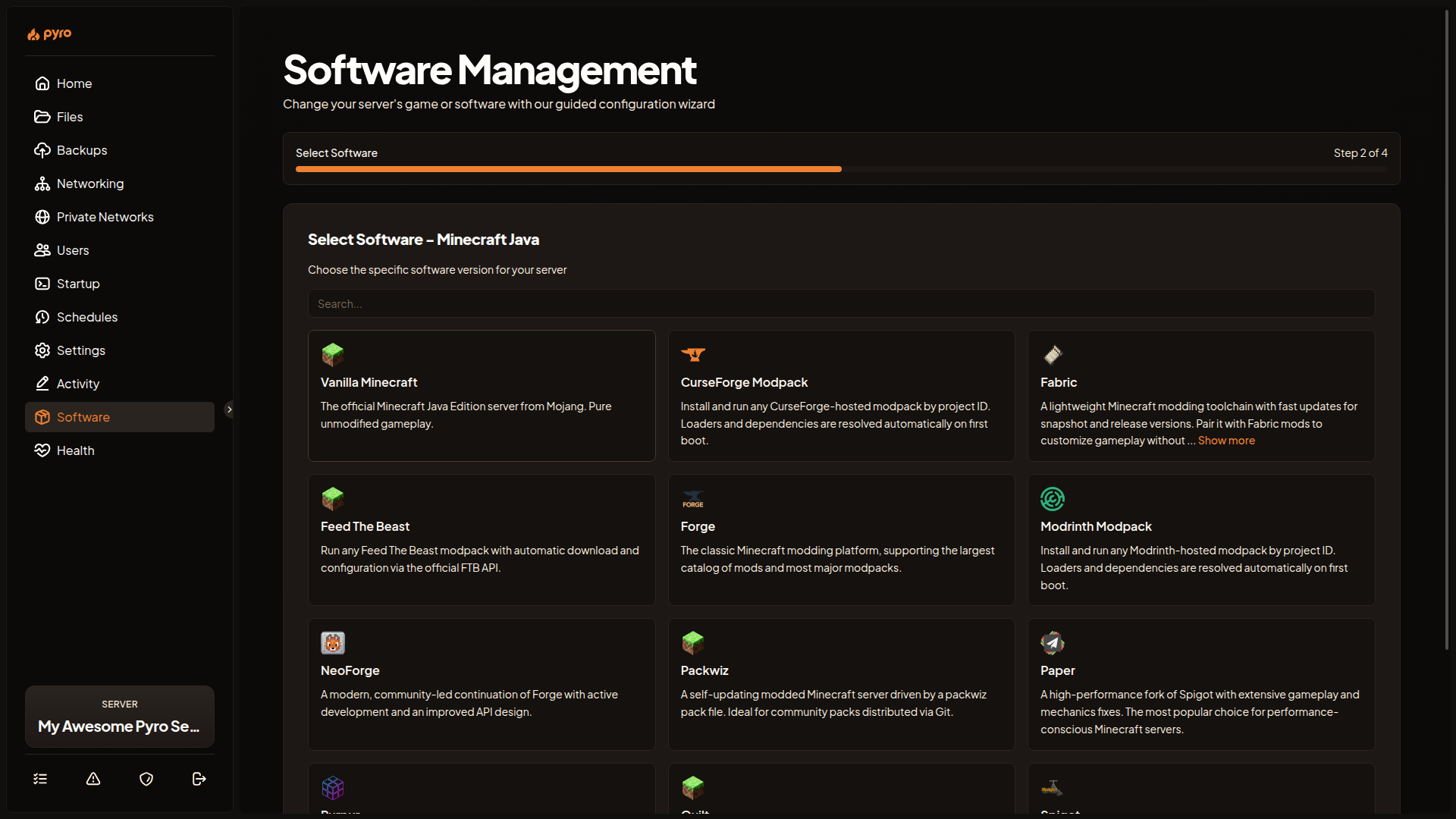Viewport: 1456px width, 819px height.
Task: Click the Paper airplane icon
Action: 1053,643
